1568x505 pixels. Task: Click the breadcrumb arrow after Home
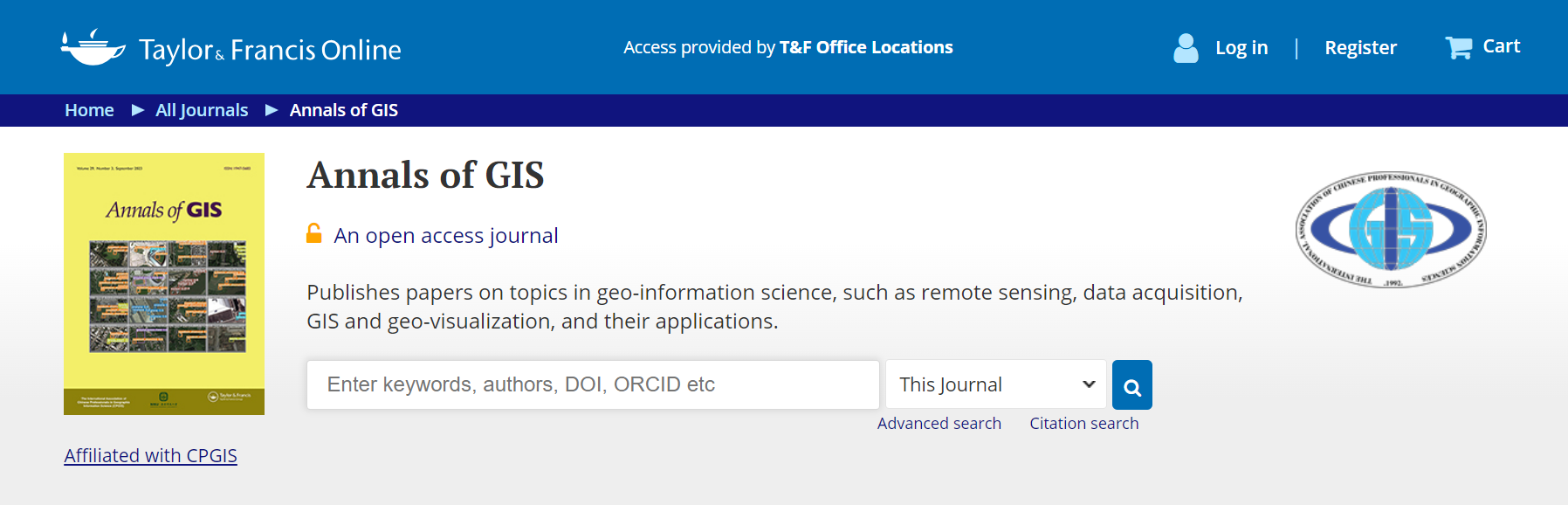pos(137,110)
